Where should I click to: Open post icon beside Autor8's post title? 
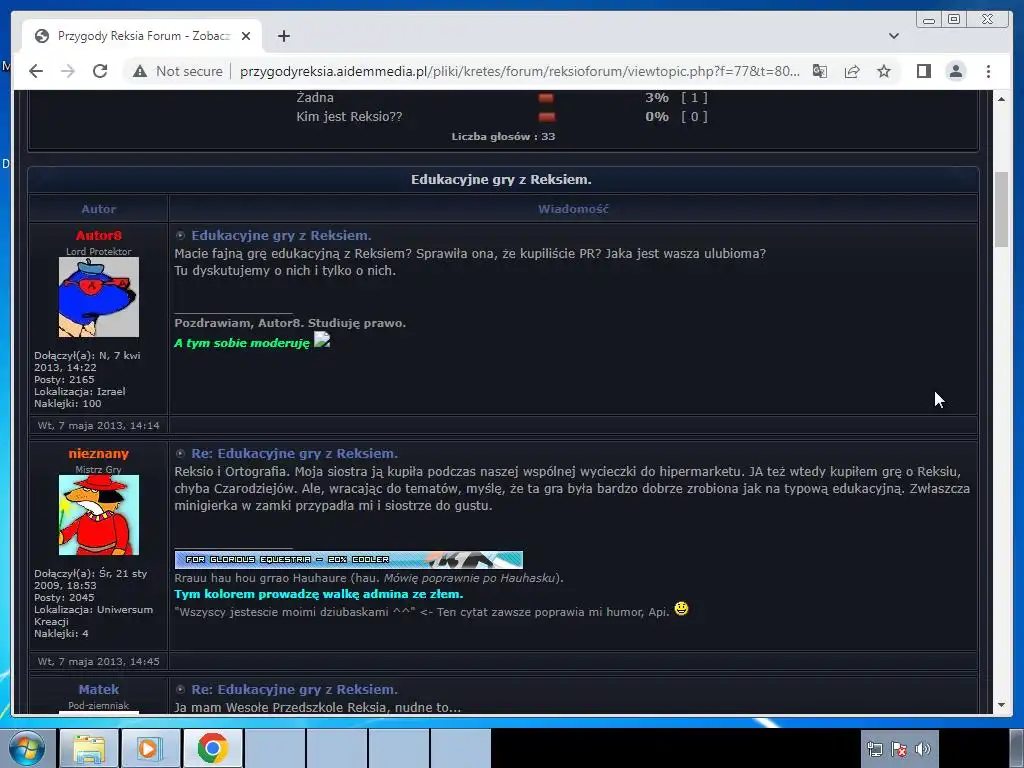(180, 236)
